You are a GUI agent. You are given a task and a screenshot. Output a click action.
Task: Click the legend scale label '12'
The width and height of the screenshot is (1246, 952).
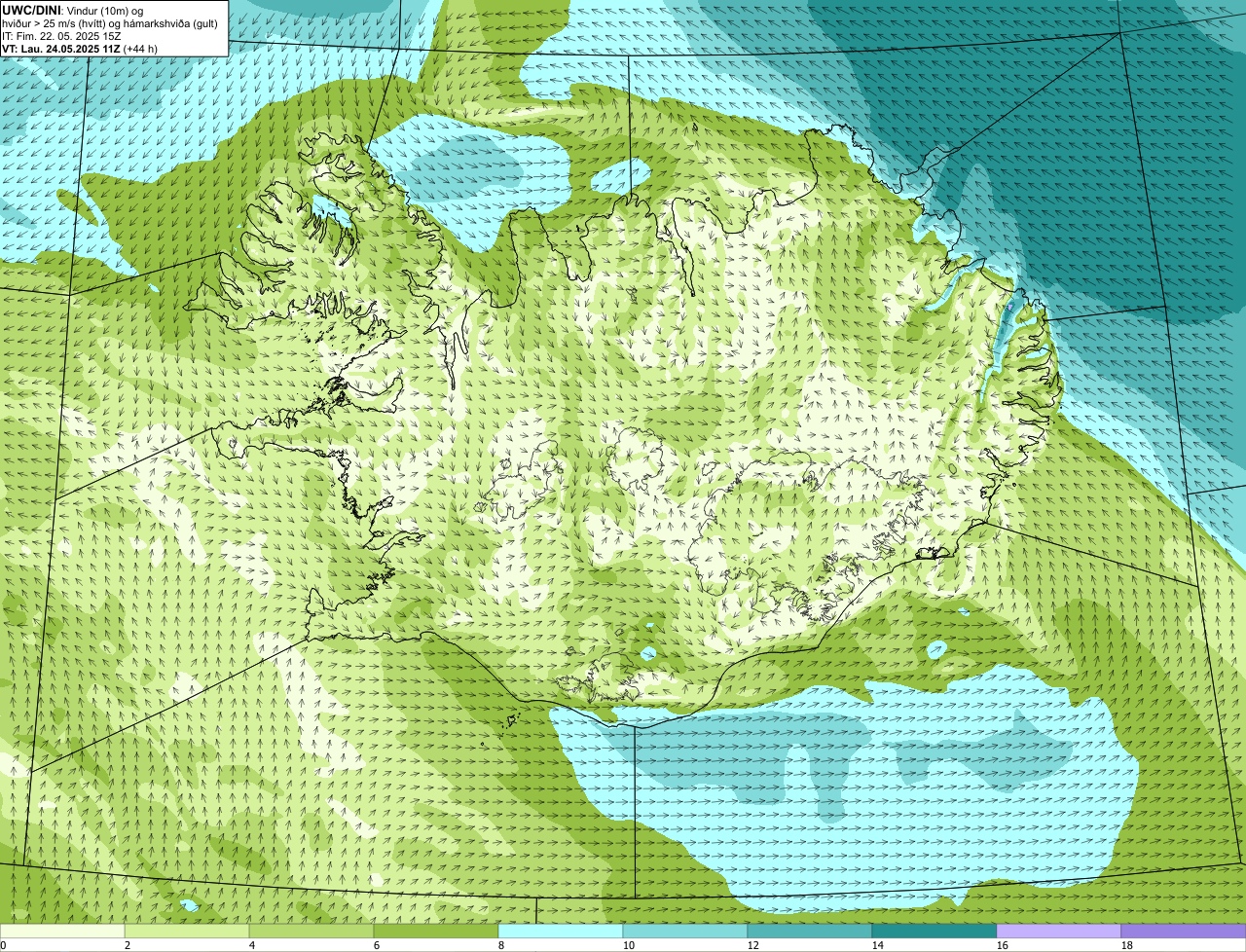[753, 945]
